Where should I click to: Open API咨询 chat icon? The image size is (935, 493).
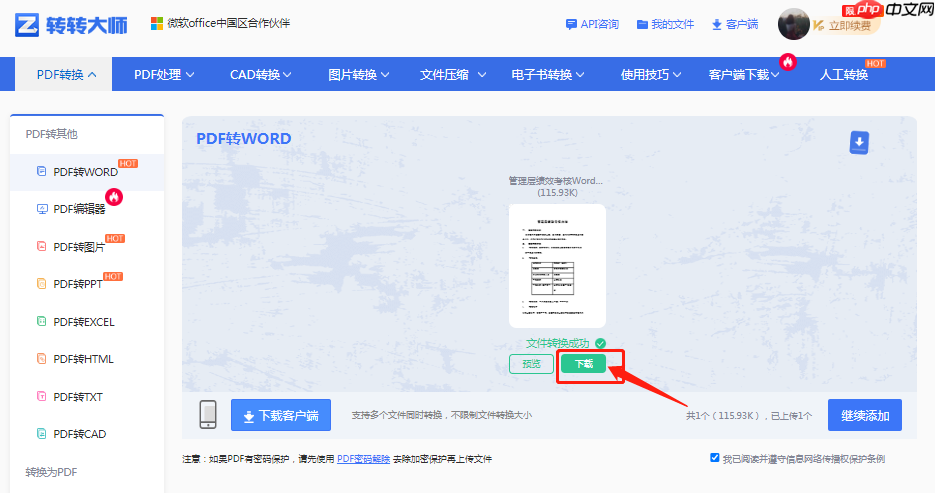(571, 24)
